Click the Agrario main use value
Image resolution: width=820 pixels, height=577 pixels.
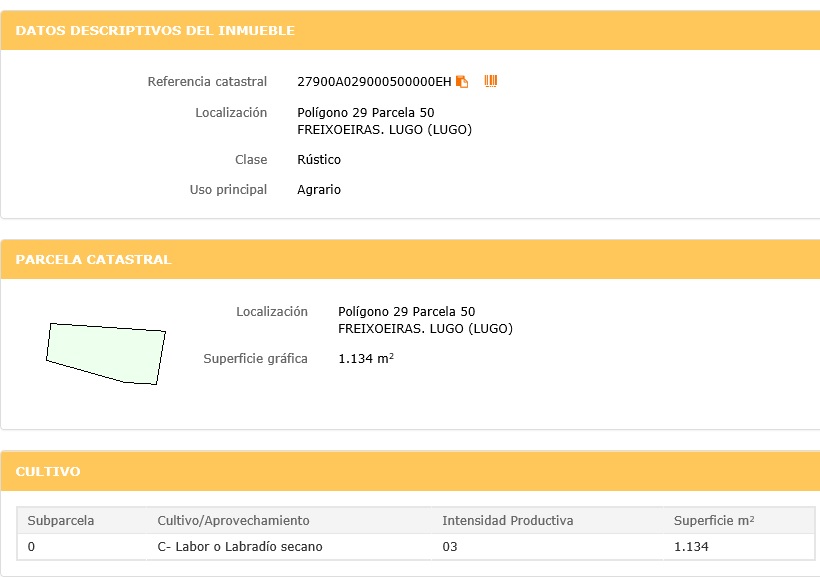point(319,190)
